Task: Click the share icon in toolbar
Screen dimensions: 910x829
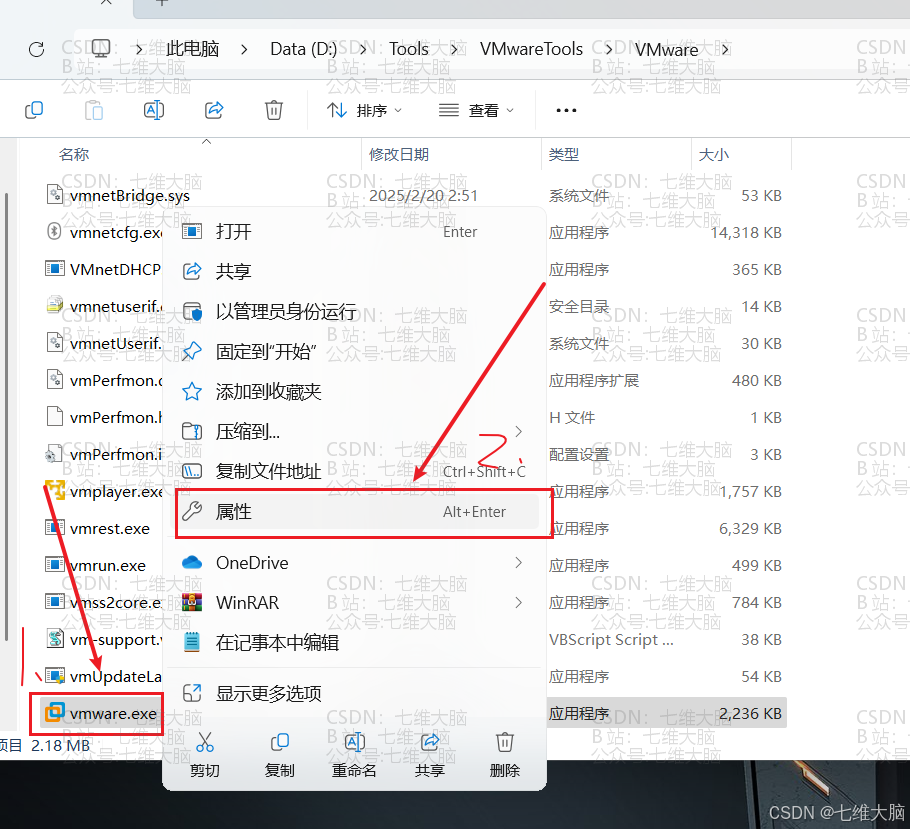Action: click(x=214, y=110)
